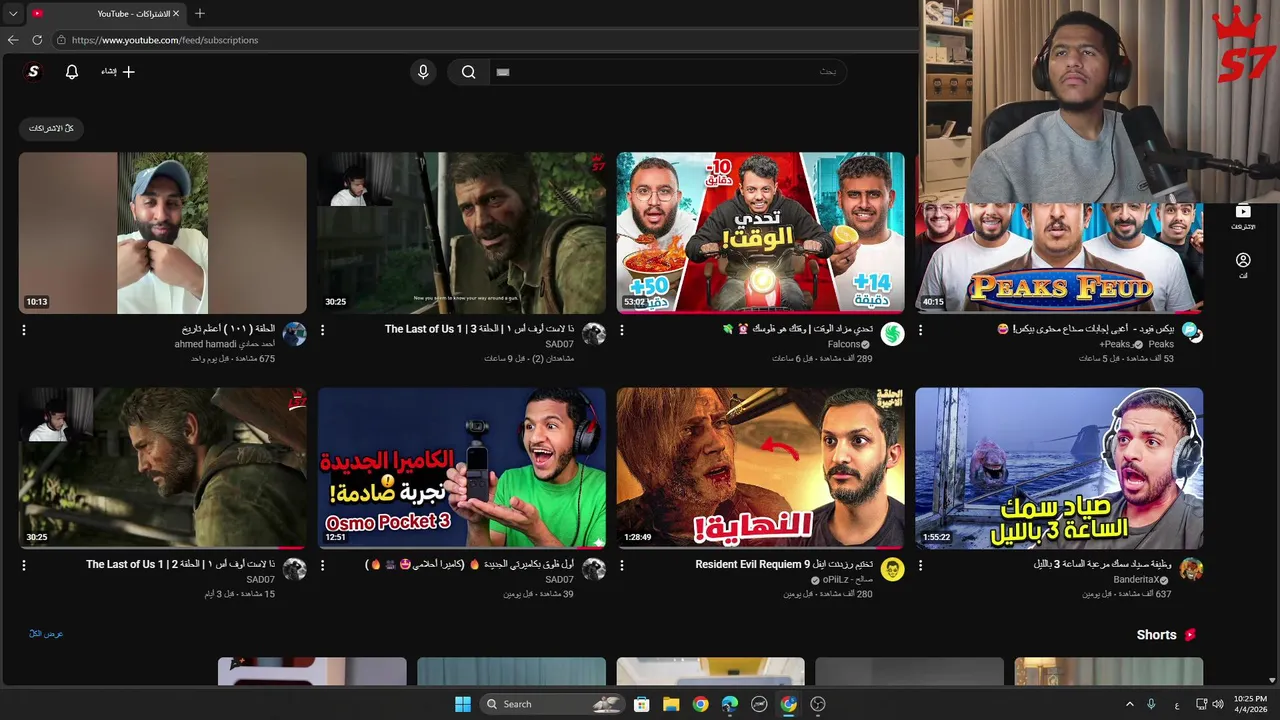The height and width of the screenshot is (720, 1280).
Task: Open OBS Studio from the taskbar
Action: point(818,704)
